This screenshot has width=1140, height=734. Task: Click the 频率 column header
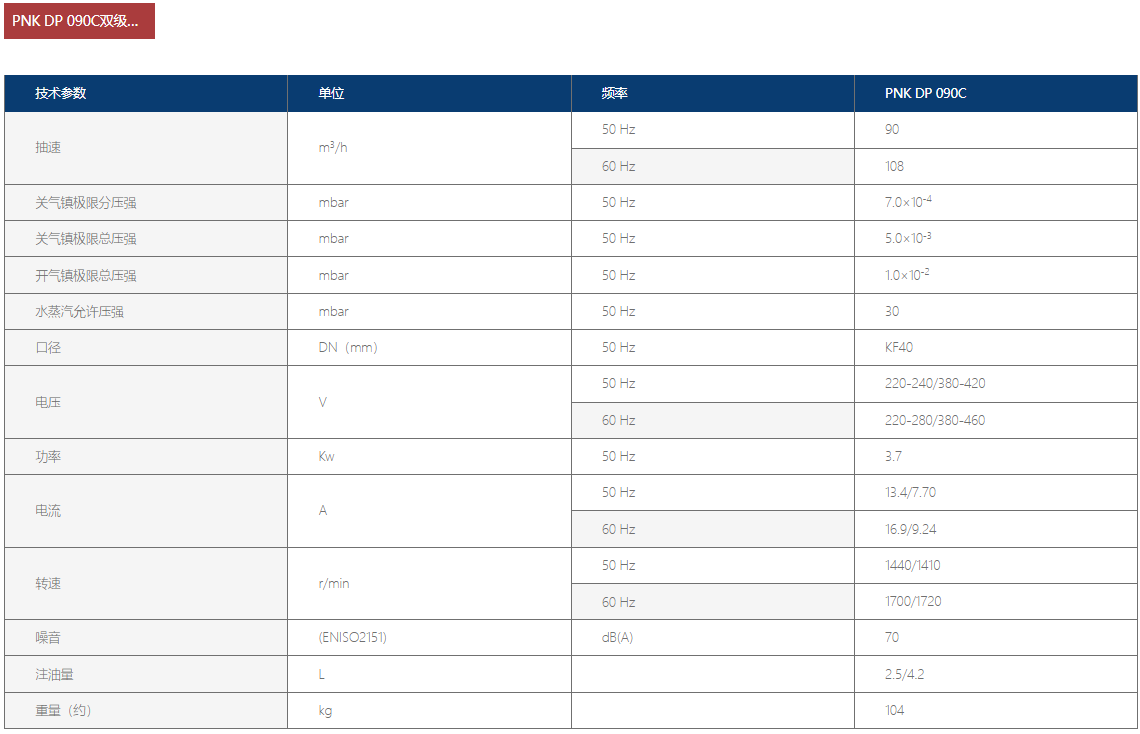(614, 93)
